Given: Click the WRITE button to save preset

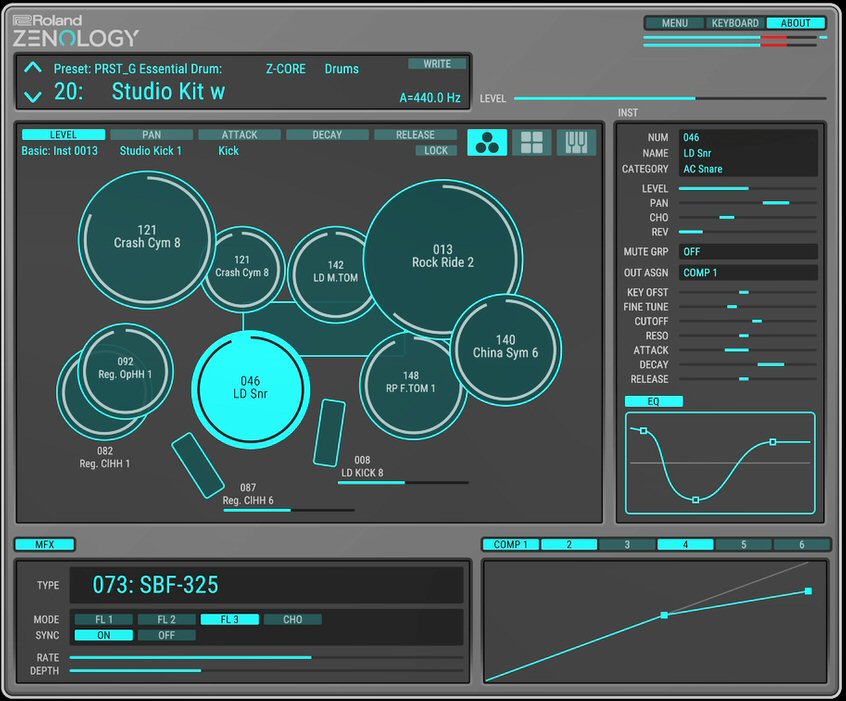Looking at the screenshot, I should (x=437, y=64).
